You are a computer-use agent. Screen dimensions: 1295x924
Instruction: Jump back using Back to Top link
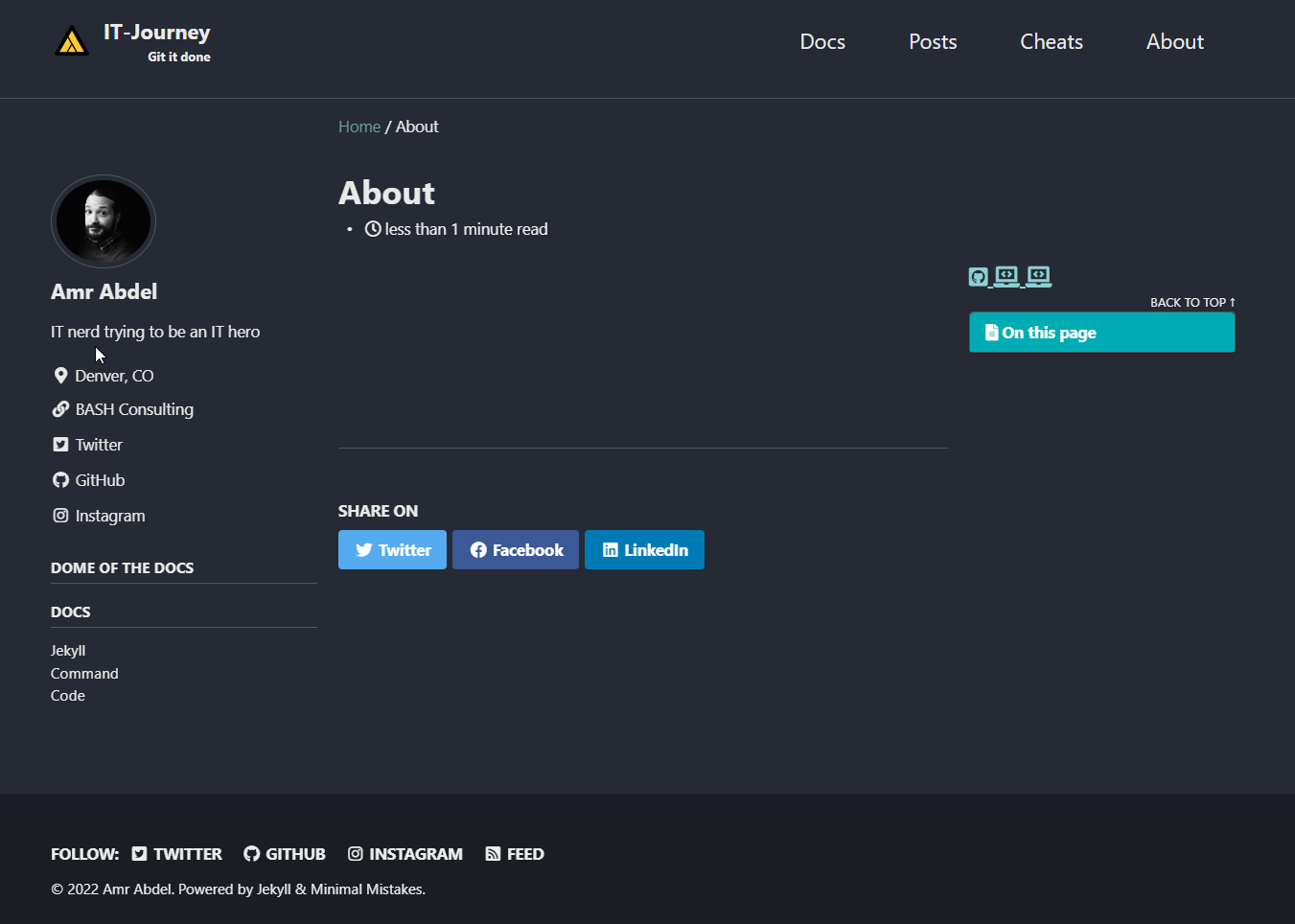[x=1192, y=302]
